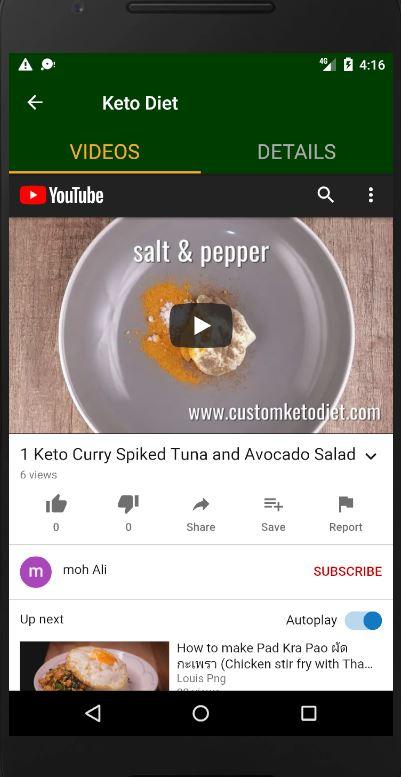This screenshot has width=401, height=777.
Task: Open the Pad Kra Pao video title
Action: (x=275, y=656)
